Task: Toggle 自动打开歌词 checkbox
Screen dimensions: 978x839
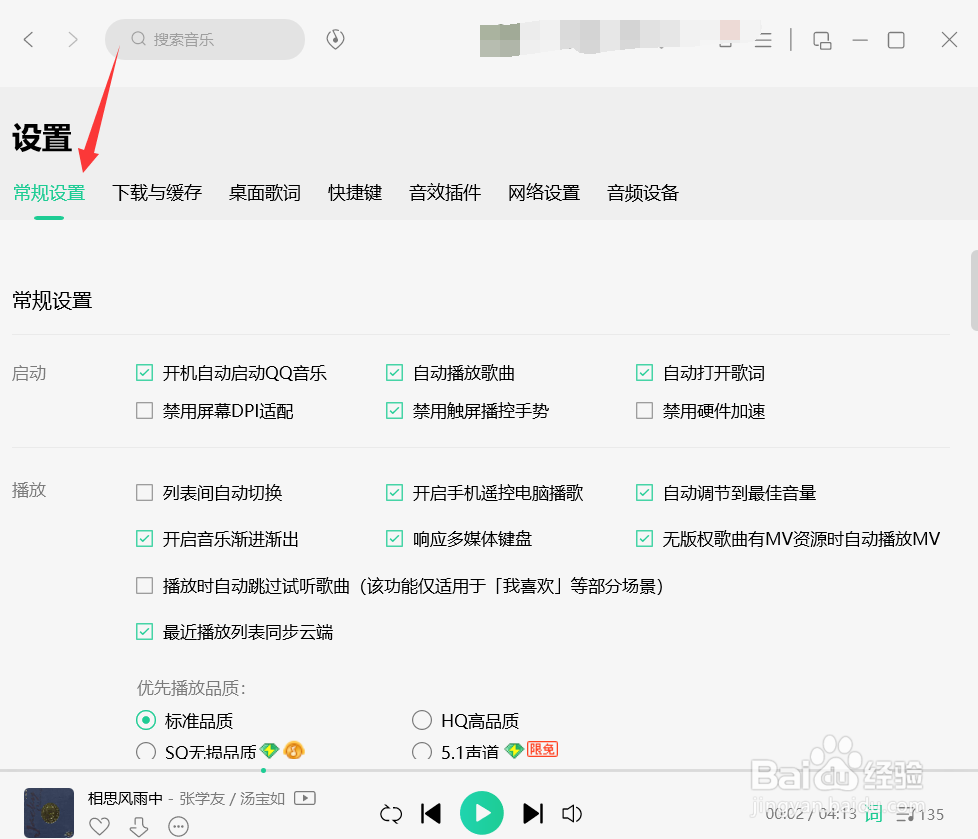Action: coord(644,373)
